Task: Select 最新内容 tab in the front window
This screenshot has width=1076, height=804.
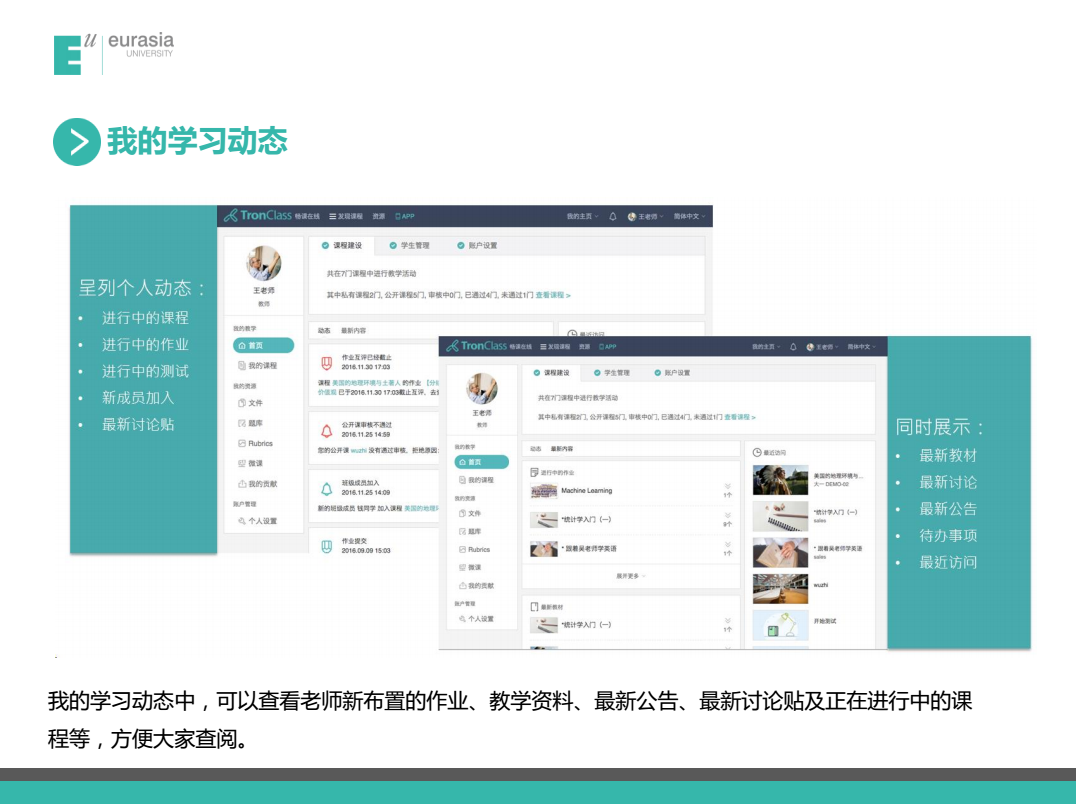Action: 561,449
